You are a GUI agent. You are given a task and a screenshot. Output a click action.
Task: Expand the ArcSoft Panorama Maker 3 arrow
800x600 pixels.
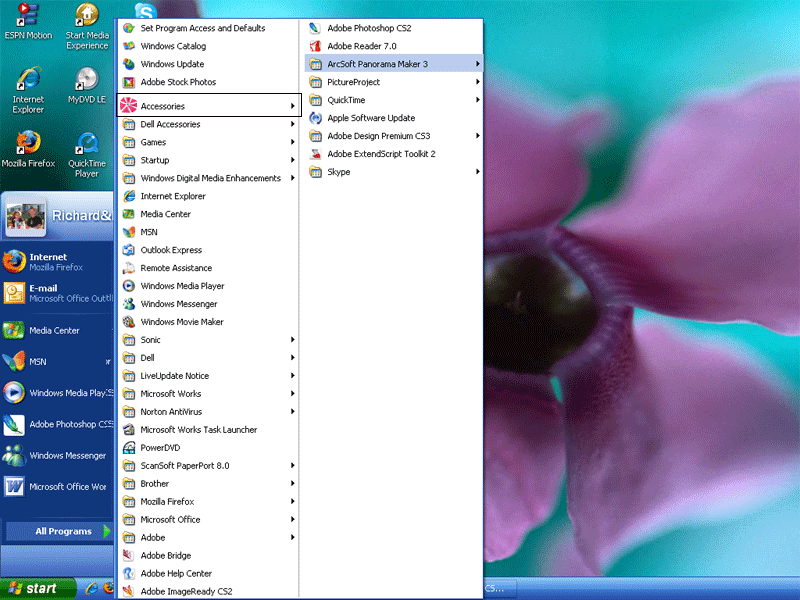click(478, 64)
